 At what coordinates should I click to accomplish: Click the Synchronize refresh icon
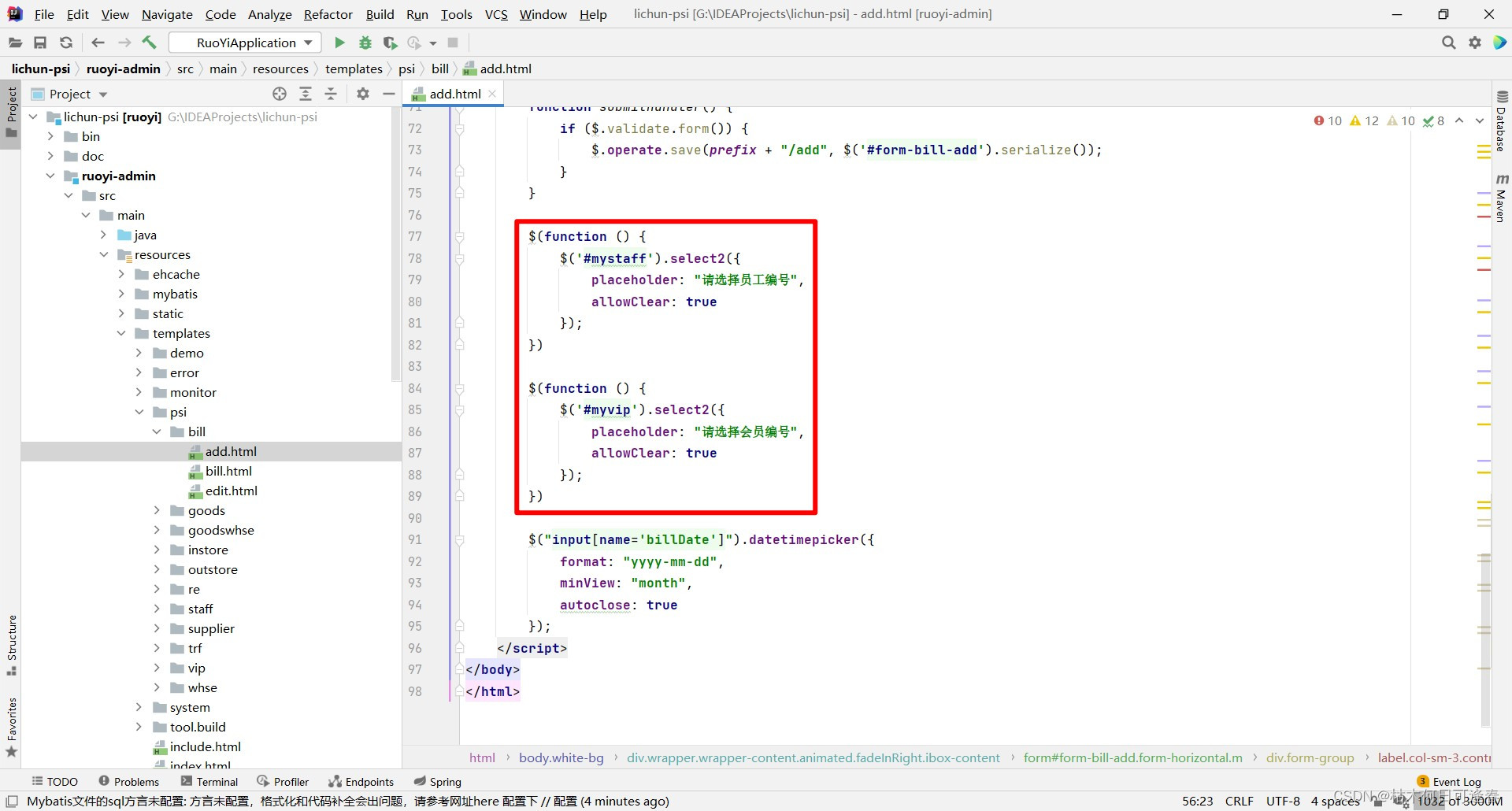pos(66,43)
